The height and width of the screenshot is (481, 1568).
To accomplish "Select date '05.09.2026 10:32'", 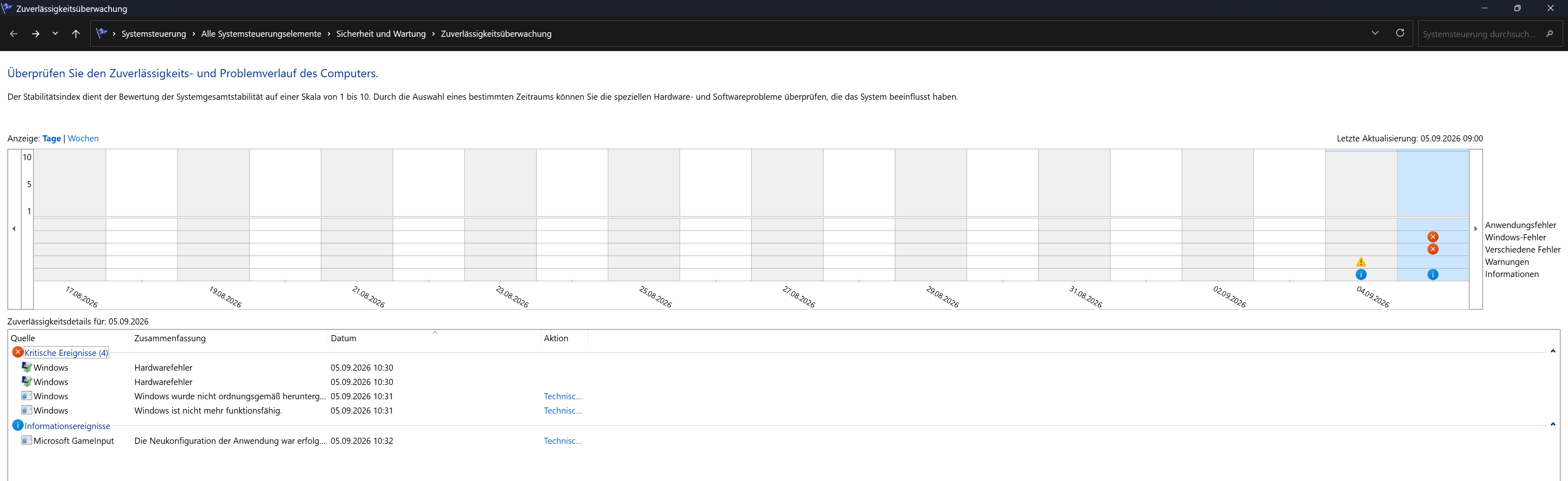I will (361, 441).
